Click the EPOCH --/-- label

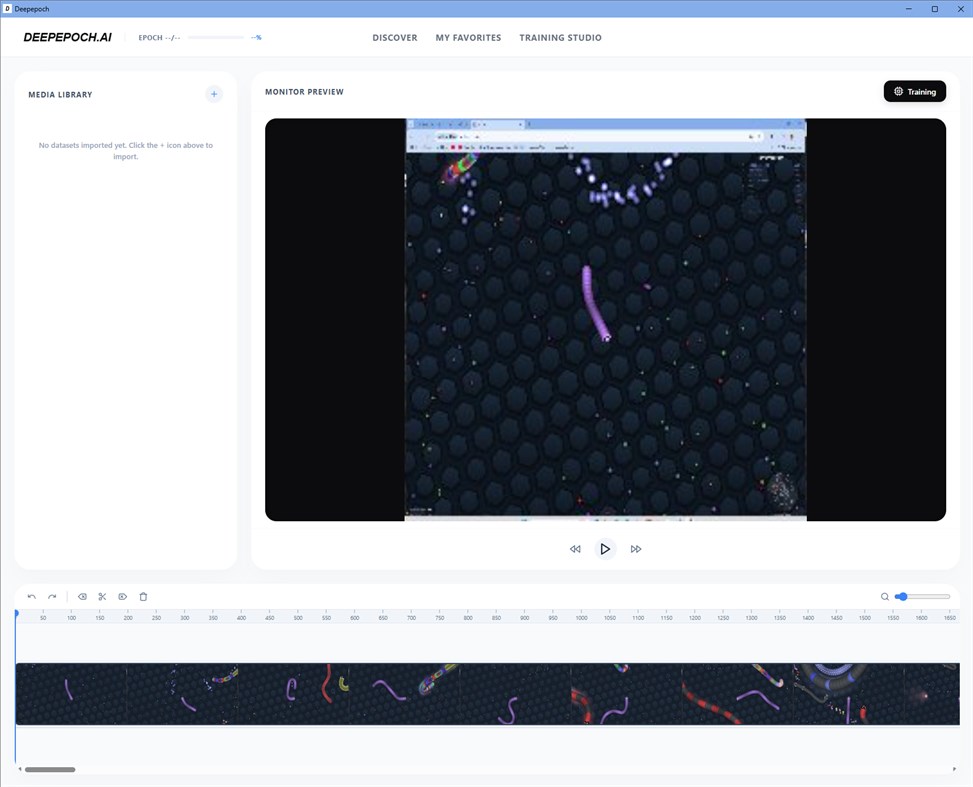click(159, 38)
